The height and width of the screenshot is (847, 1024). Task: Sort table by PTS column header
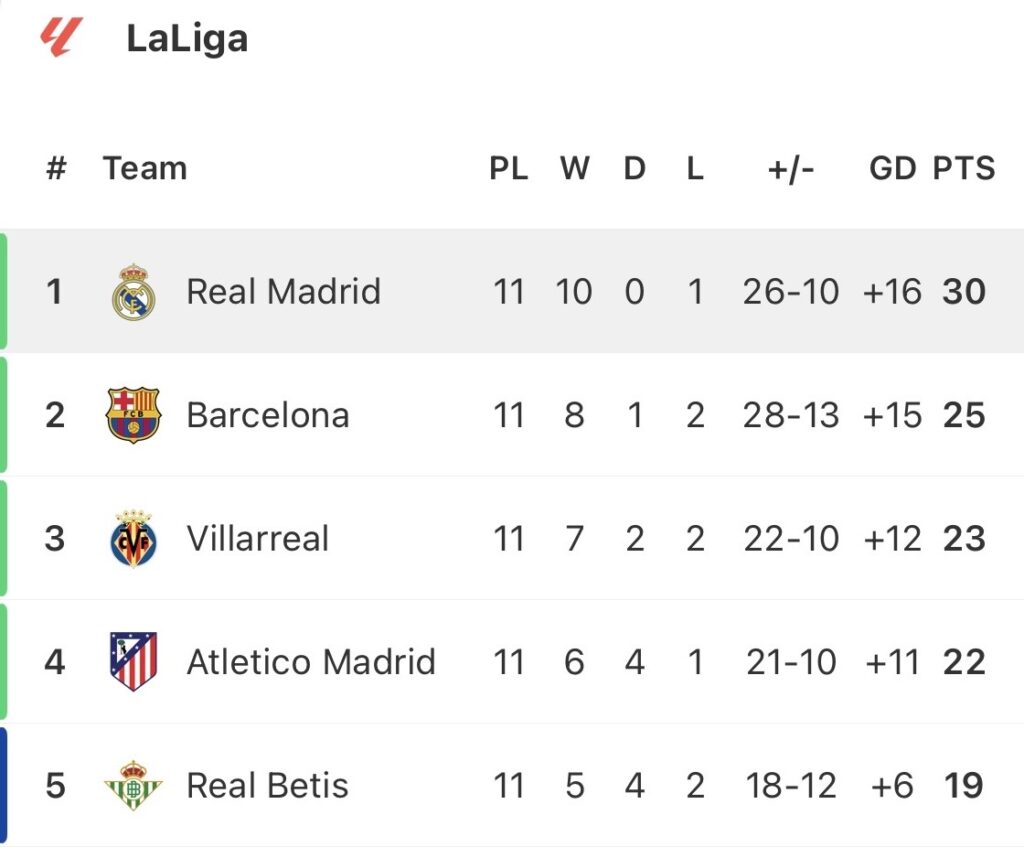point(964,168)
